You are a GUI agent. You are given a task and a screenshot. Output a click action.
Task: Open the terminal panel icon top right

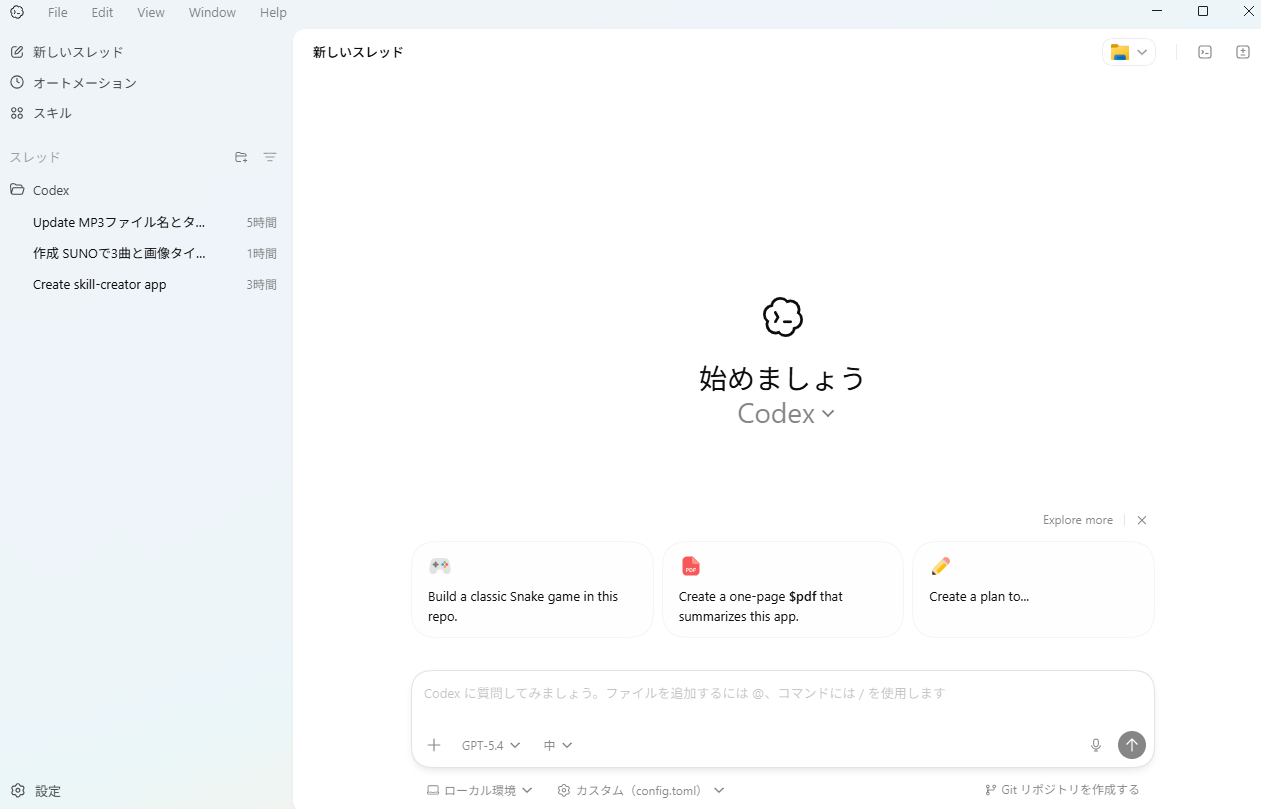pyautogui.click(x=1205, y=51)
